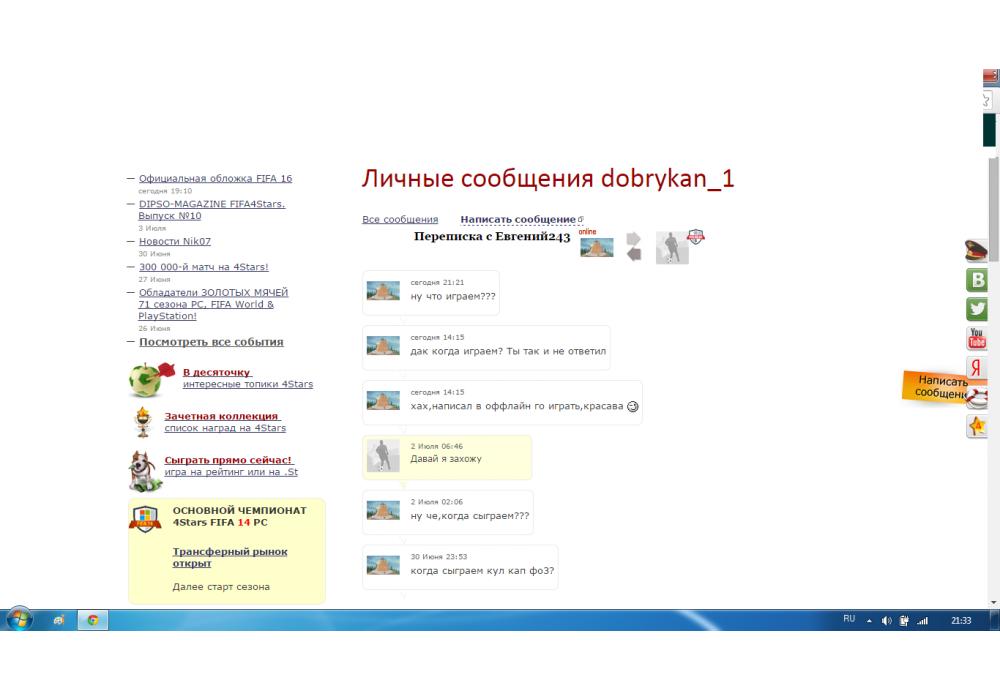Show hidden system tray icons
This screenshot has height=700, width=1000.
coord(870,620)
